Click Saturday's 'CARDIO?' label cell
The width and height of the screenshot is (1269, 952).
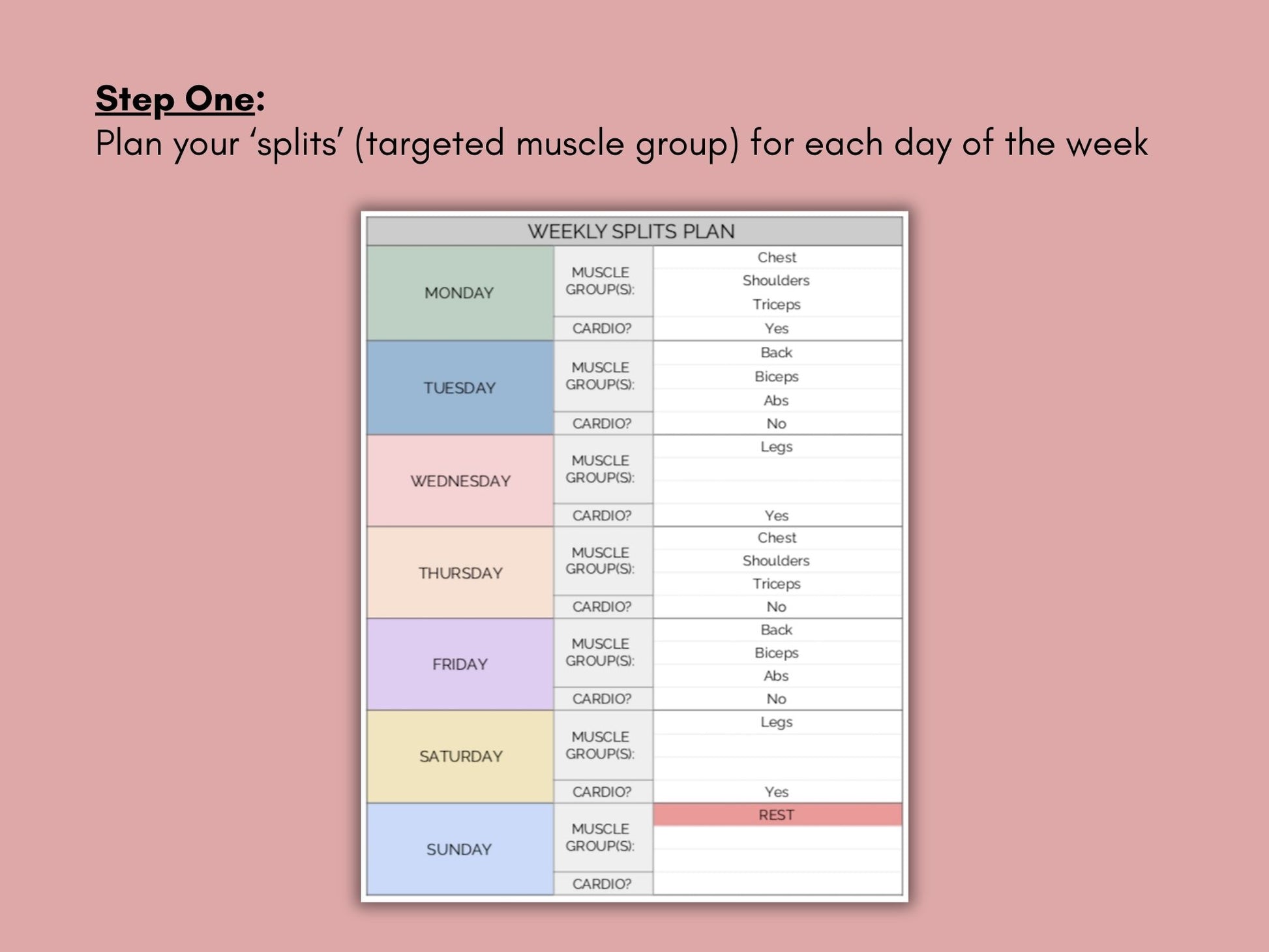(602, 792)
